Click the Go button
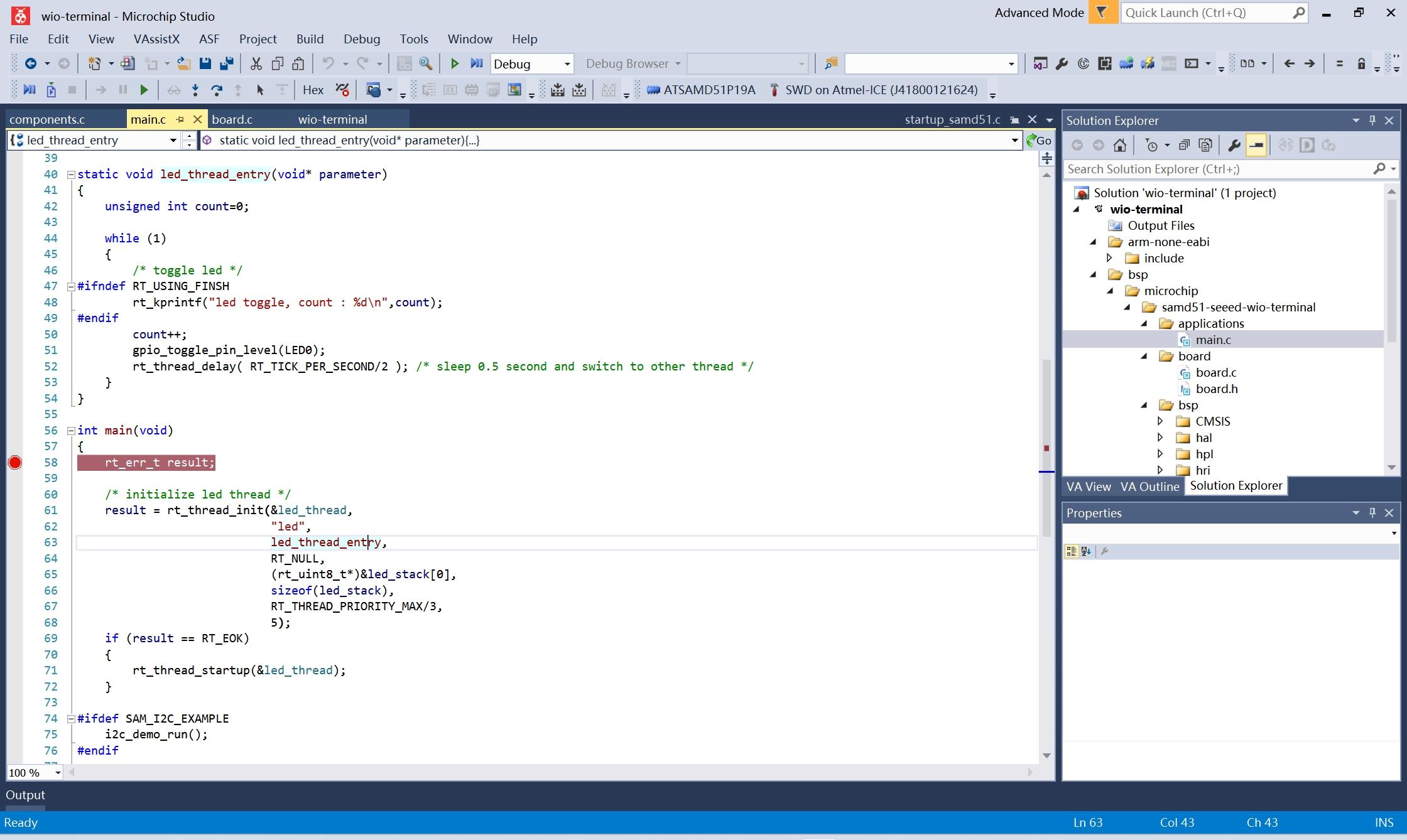1407x840 pixels. pos(1039,141)
